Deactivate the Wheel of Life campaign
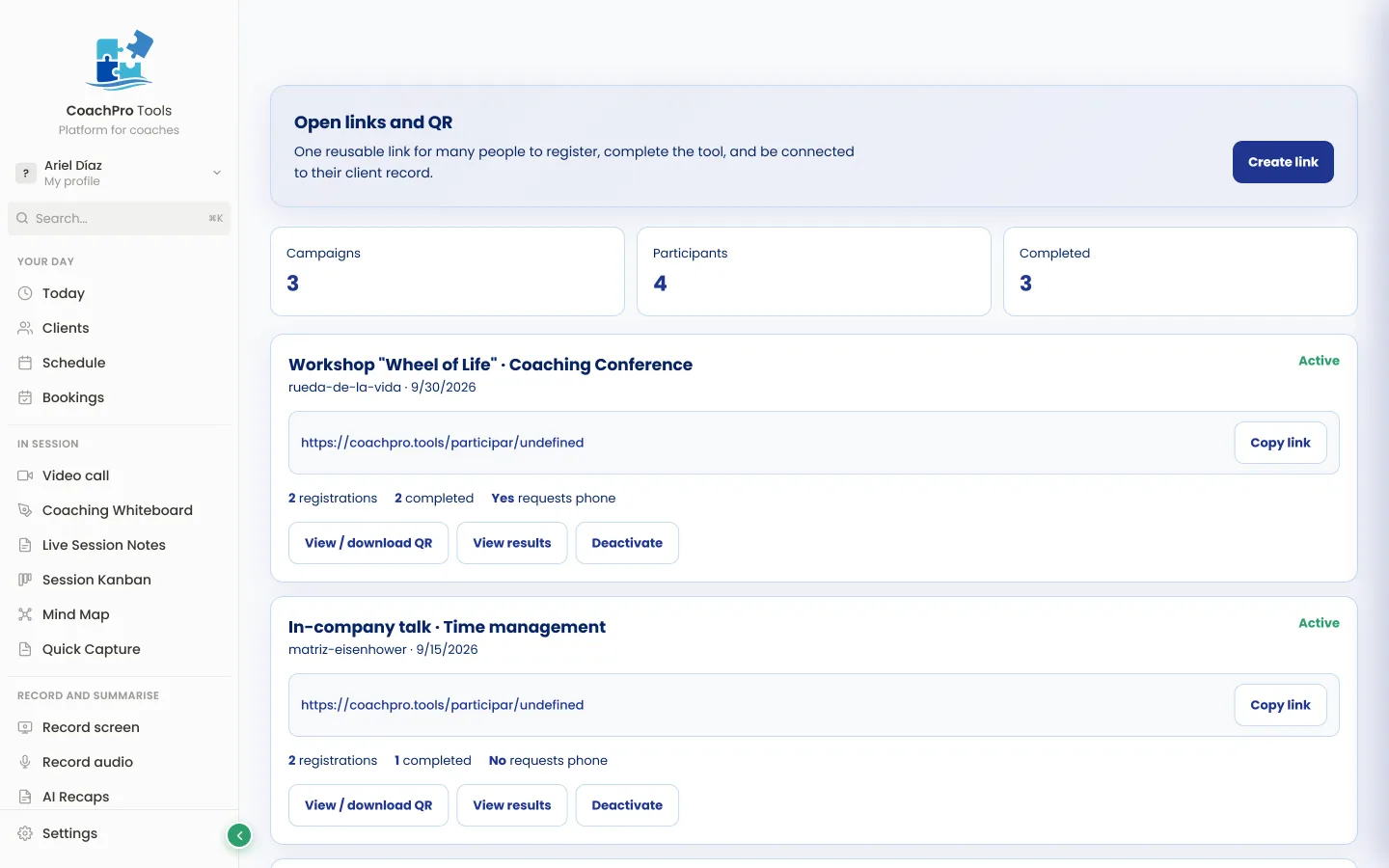Viewport: 1389px width, 868px height. 627,543
